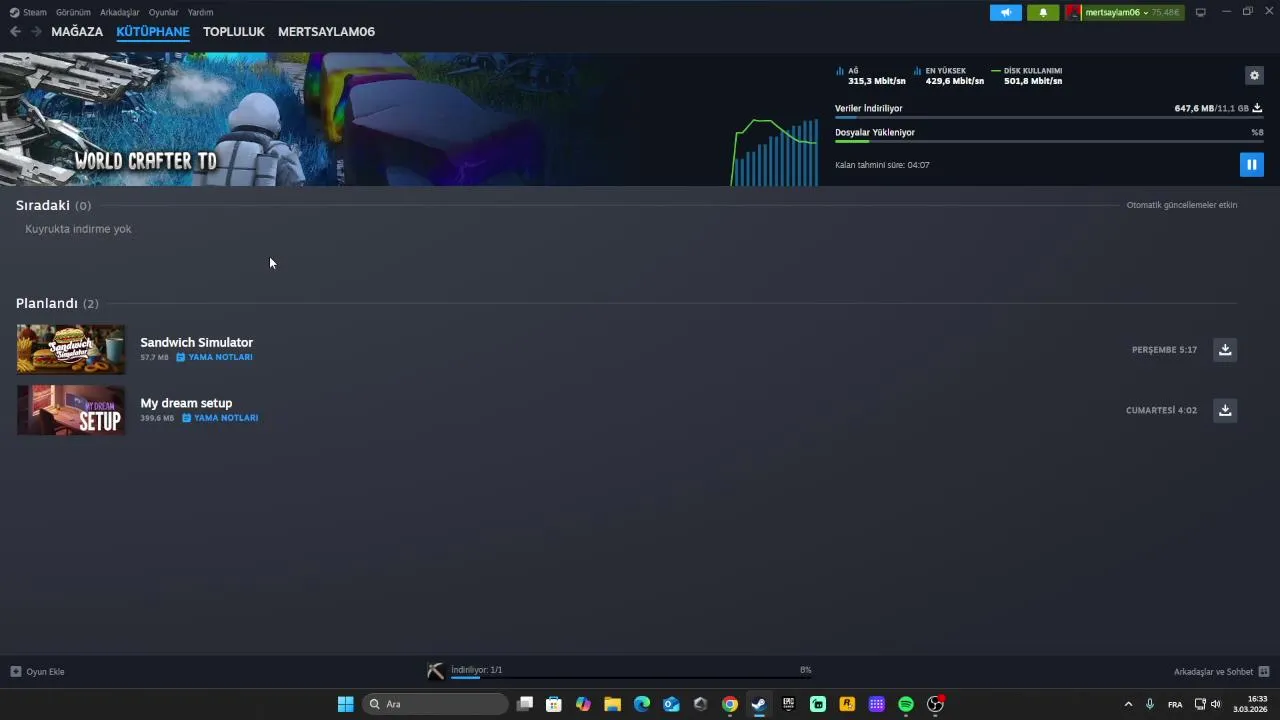Image resolution: width=1280 pixels, height=720 pixels.
Task: Click the download arrow icon beside 11,1 GB
Action: [x=1257, y=108]
